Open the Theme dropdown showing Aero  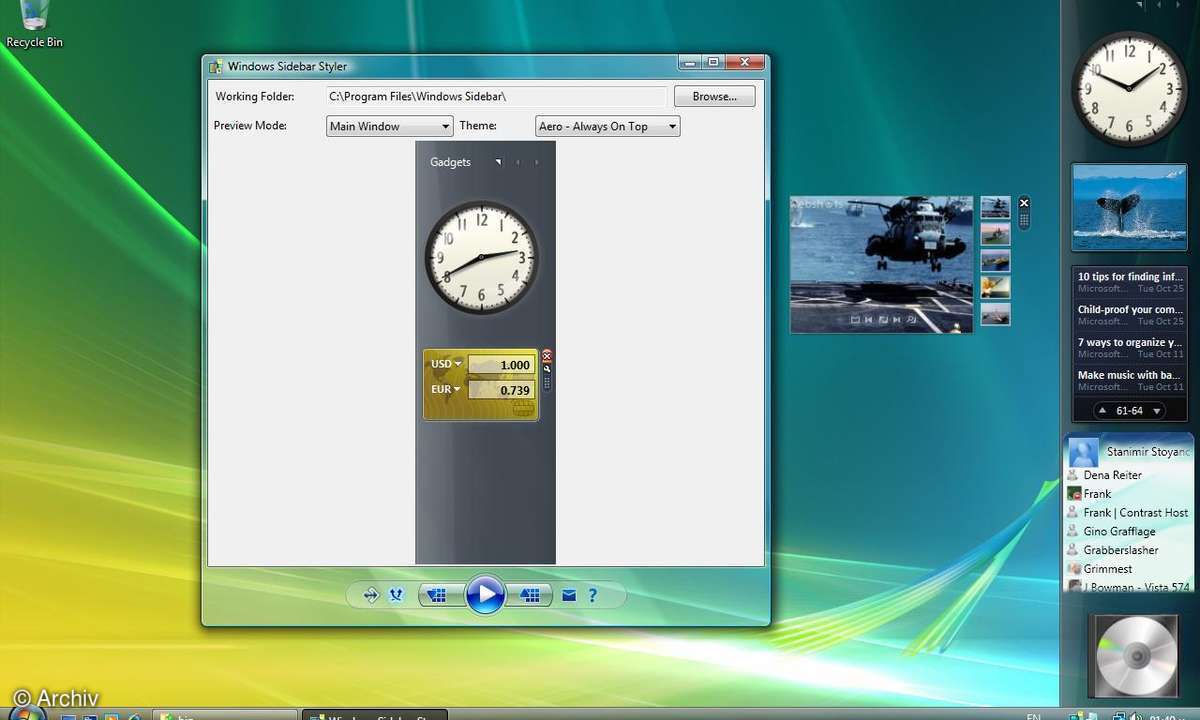[x=608, y=126]
